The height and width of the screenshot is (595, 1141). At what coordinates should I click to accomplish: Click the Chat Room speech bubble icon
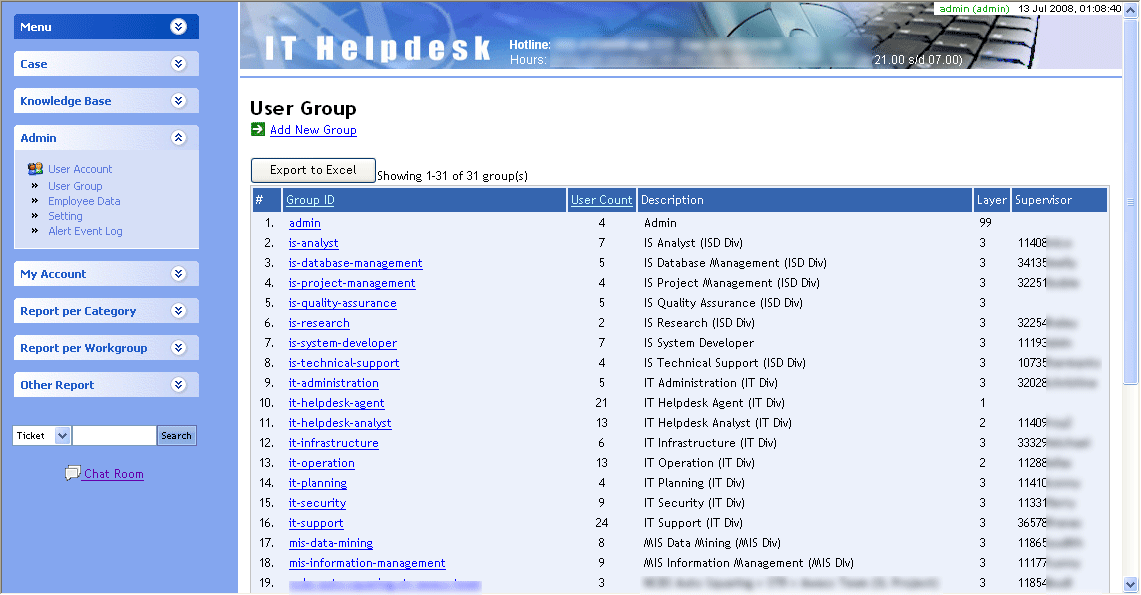point(72,473)
